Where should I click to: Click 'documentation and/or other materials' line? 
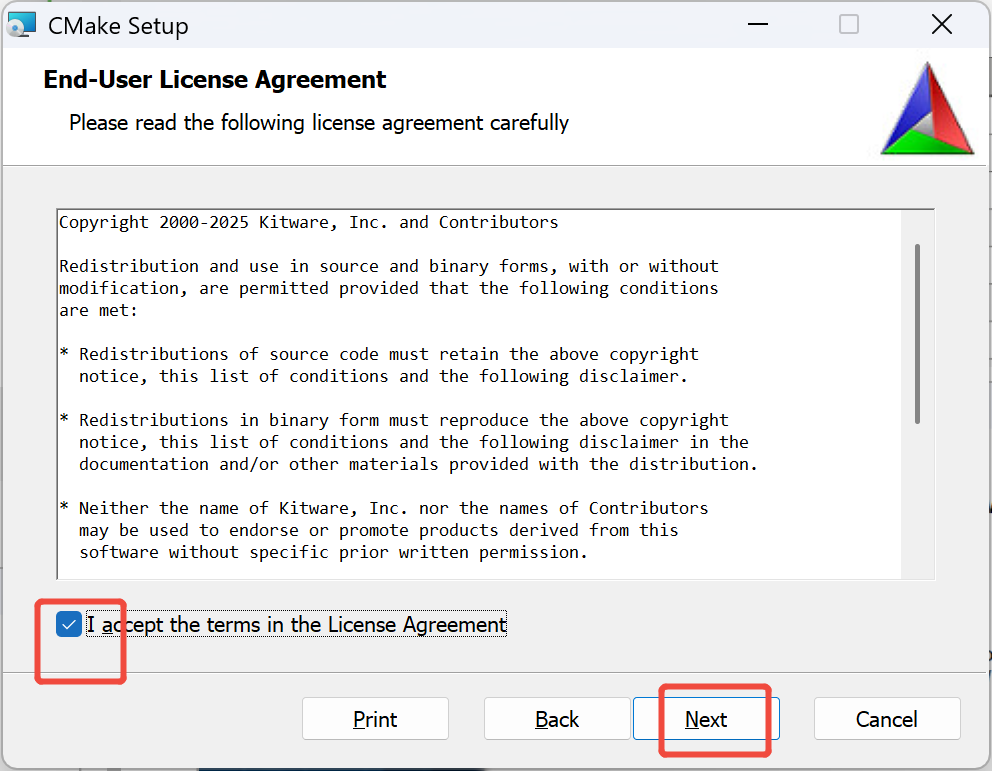(418, 464)
